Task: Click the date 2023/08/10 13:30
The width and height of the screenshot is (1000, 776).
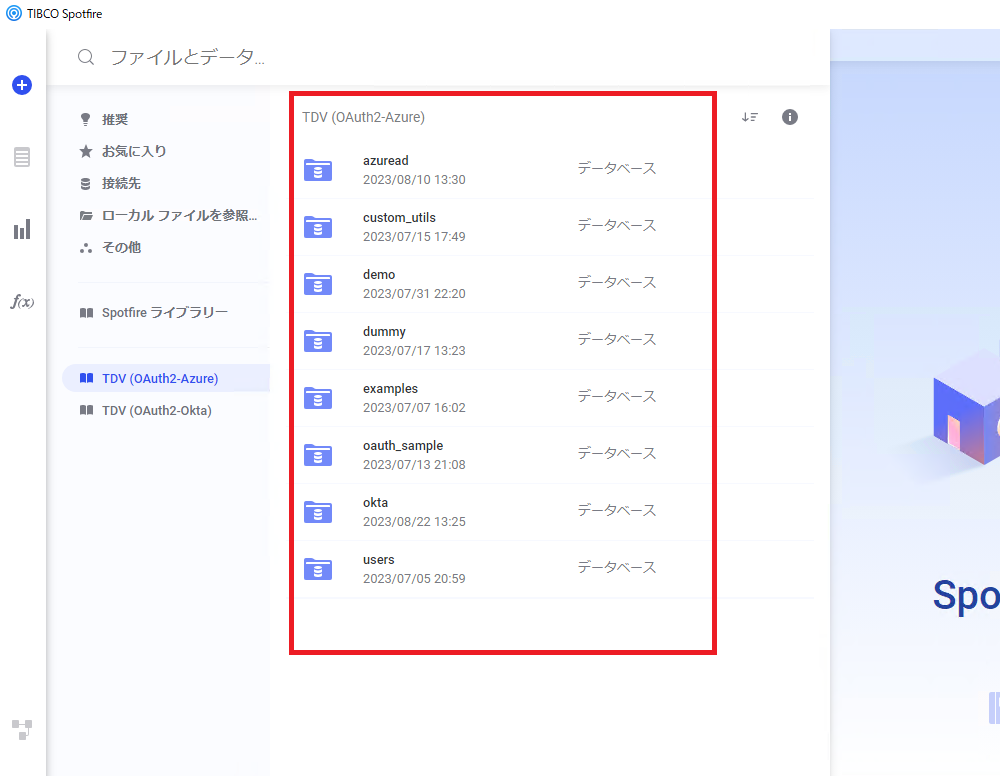Action: tap(415, 180)
